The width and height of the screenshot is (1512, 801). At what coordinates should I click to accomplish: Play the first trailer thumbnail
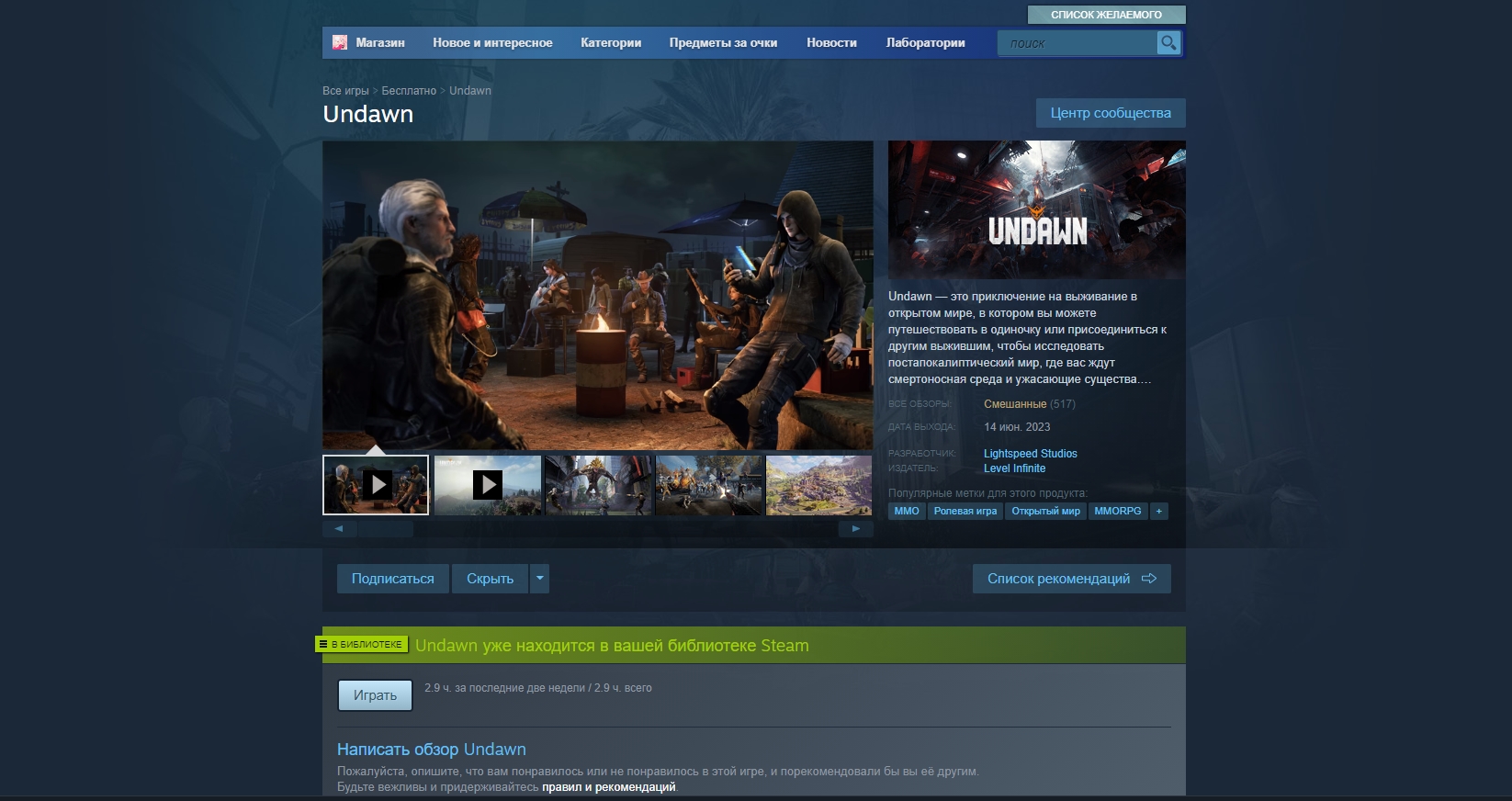376,485
